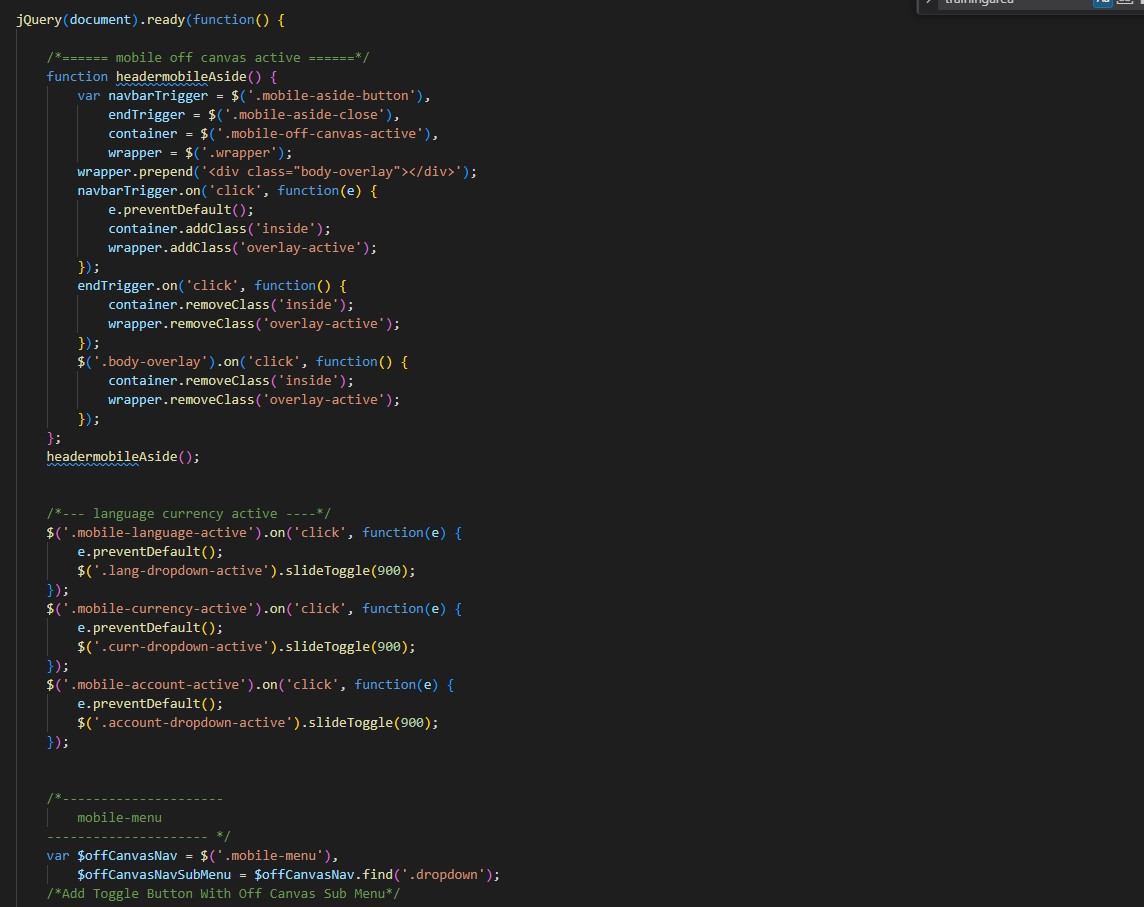Click '$offCanvasNav' in the var declaration
Screen dimensions: 1144x907
pyautogui.click(x=127, y=856)
